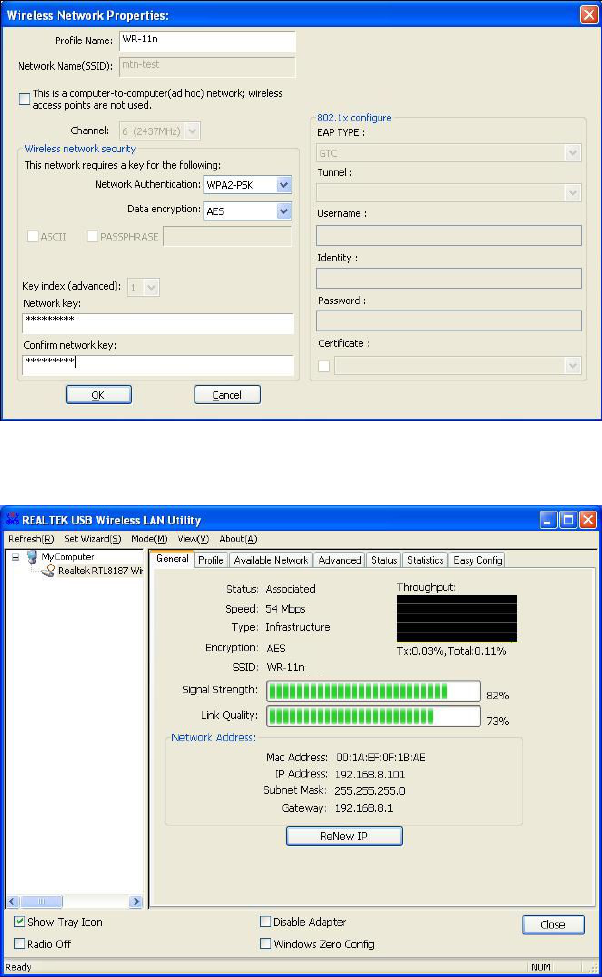Click the Gateway value 192.168.8.1
Image resolution: width=602 pixels, height=977 pixels.
pyautogui.click(x=364, y=808)
